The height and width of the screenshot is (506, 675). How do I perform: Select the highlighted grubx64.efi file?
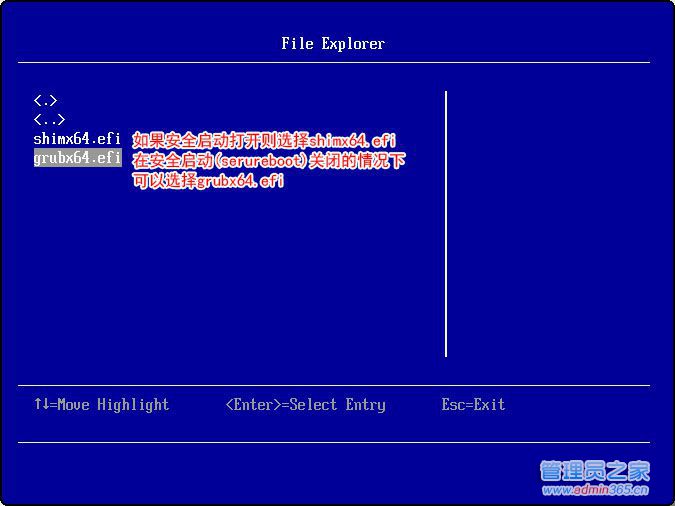pos(77,158)
